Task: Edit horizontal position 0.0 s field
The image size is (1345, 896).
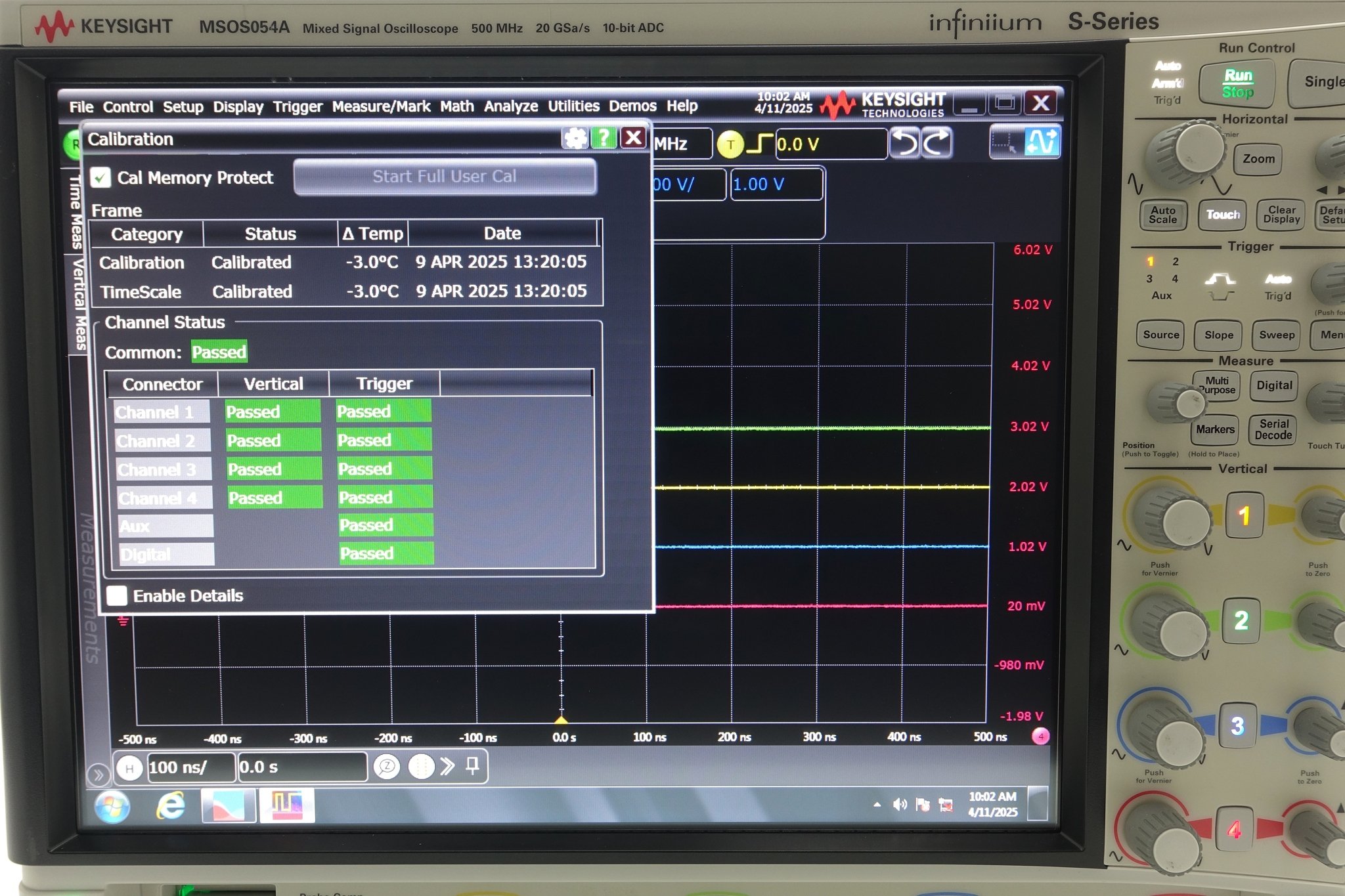Action: point(301,767)
